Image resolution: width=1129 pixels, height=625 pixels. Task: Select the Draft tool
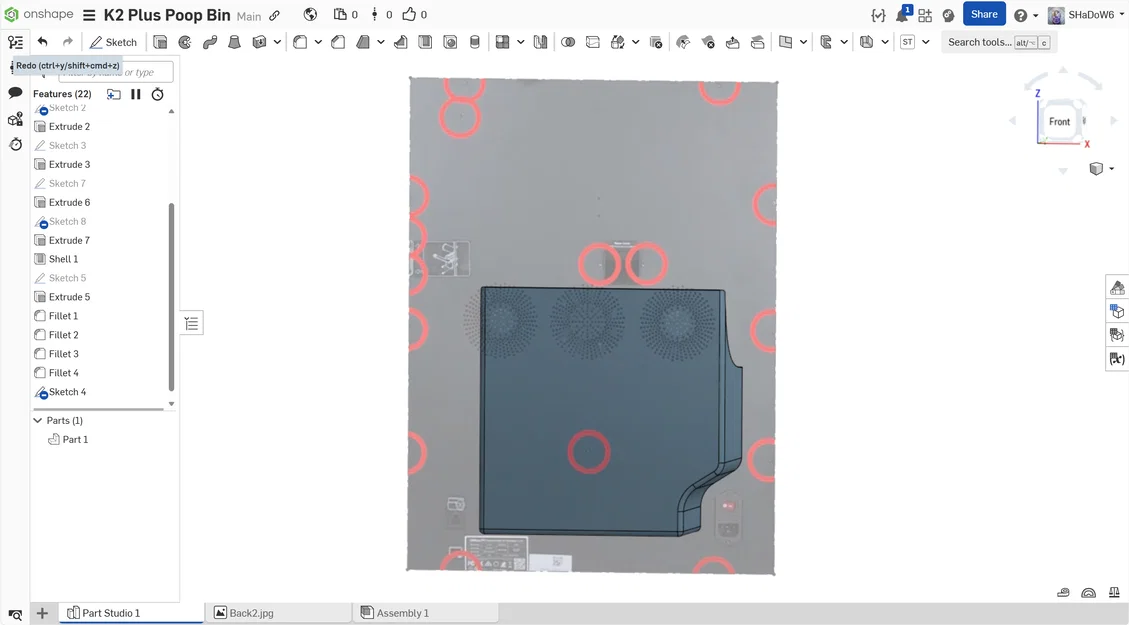tap(363, 42)
